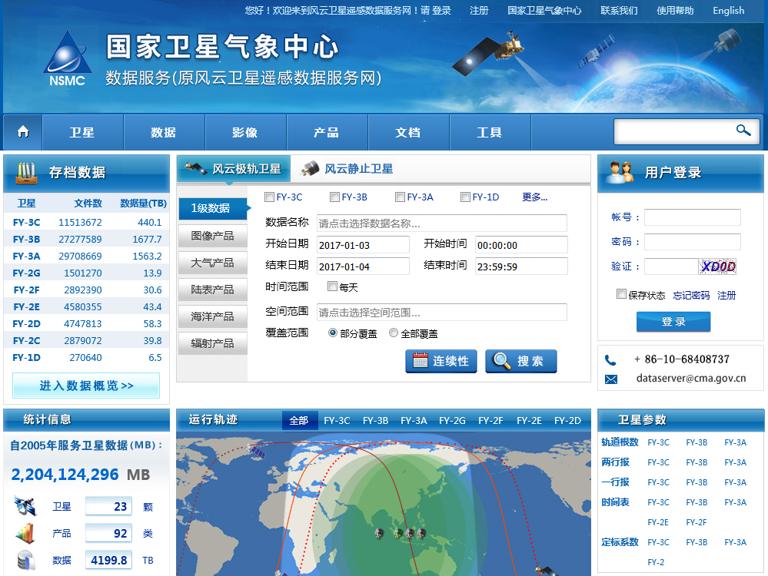Open the 开始日期 date picker
This screenshot has height=576, width=768.
(x=362, y=245)
